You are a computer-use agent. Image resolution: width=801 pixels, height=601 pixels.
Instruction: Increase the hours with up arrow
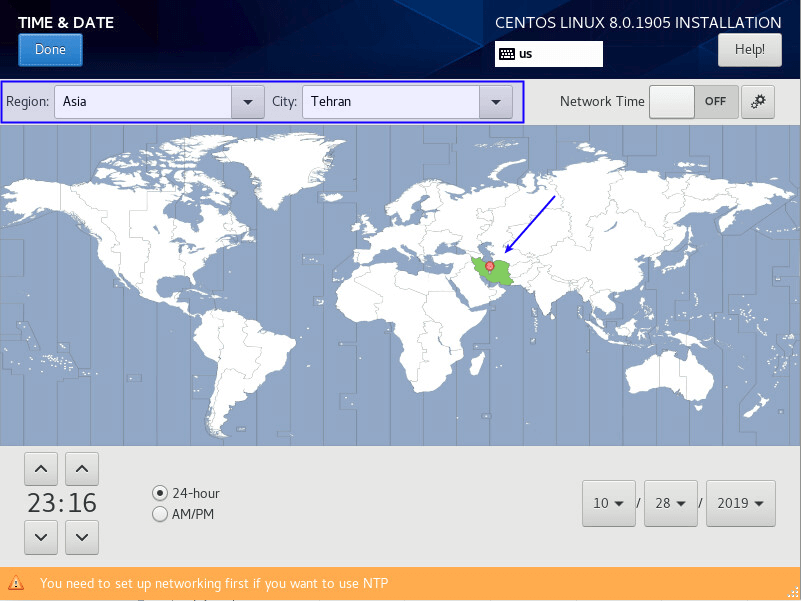[x=41, y=469]
